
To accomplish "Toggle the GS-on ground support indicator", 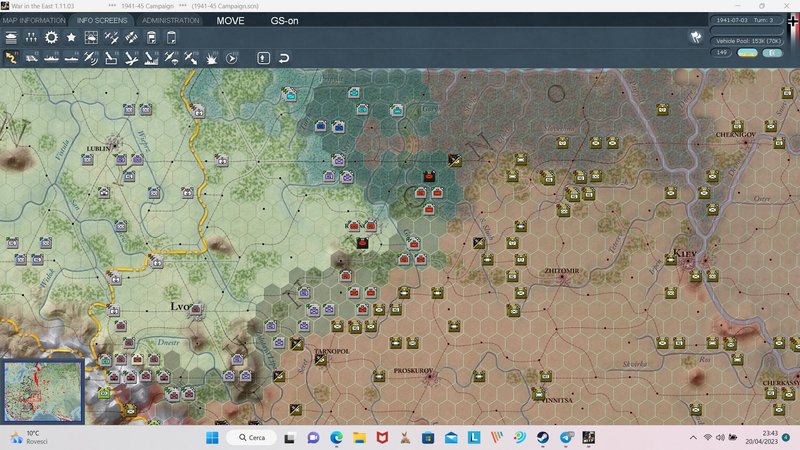I will [x=284, y=21].
